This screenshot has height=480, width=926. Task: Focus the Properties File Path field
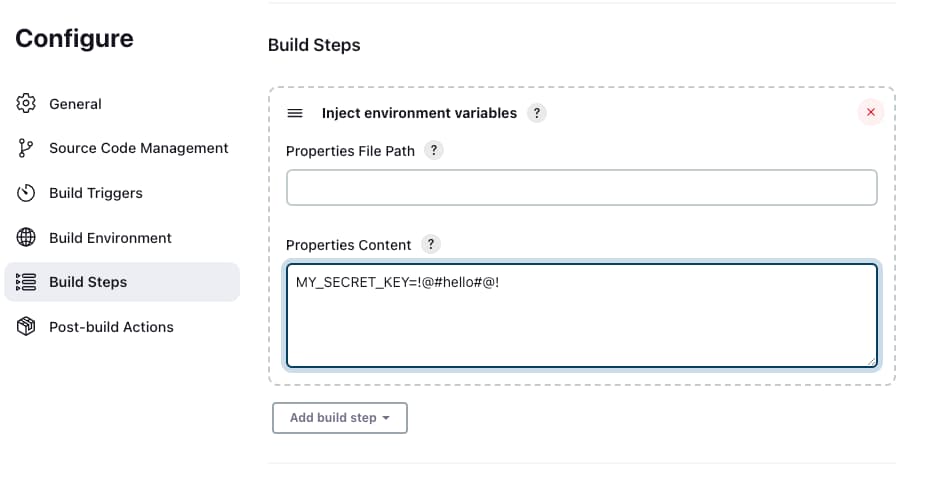click(582, 188)
